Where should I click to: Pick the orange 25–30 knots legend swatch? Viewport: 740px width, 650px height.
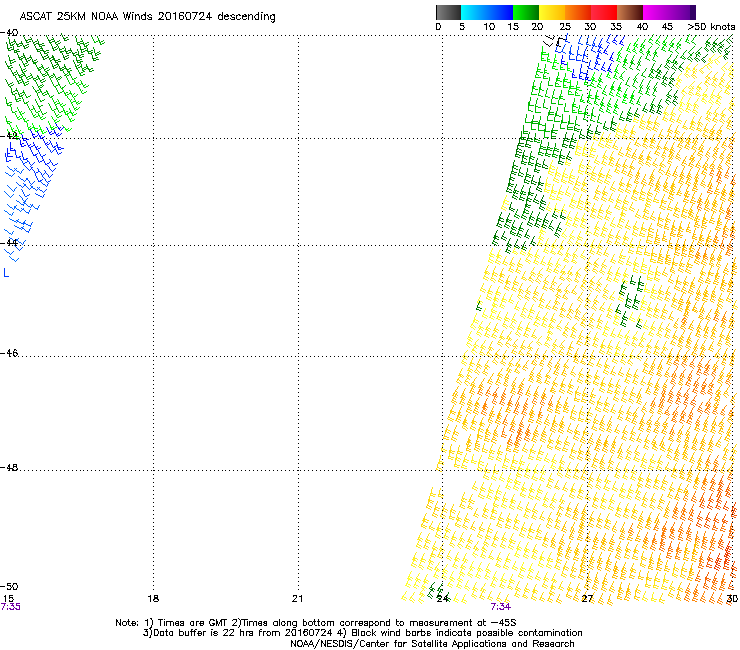click(578, 12)
